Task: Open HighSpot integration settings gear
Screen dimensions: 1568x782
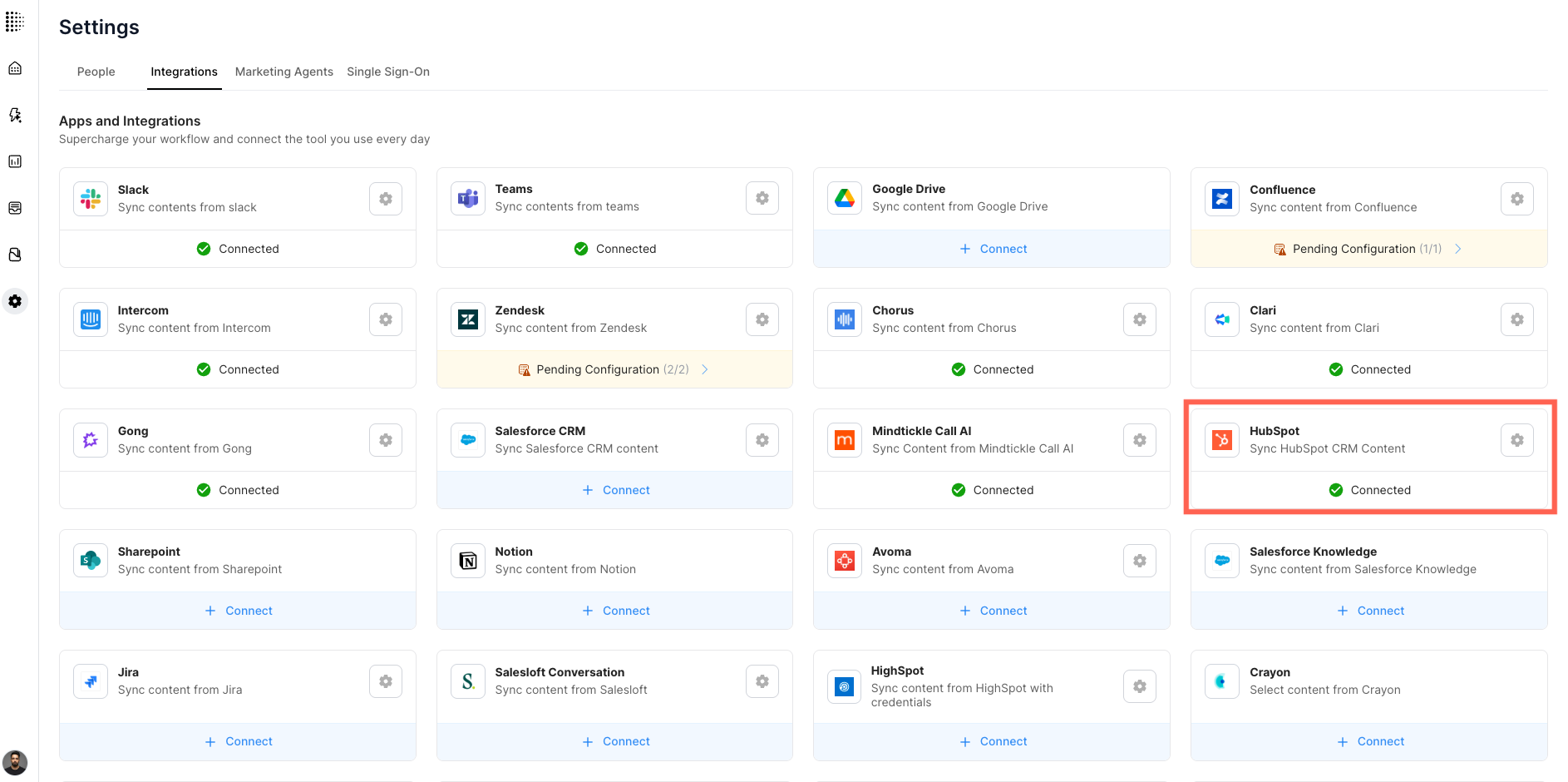Action: click(x=1140, y=686)
